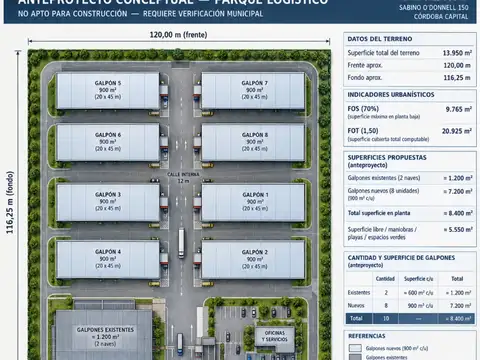Click the 'SUPERFICIES PROPUESTAS' panel heading
Image resolution: width=480 pixels, height=360 pixels.
pyautogui.click(x=387, y=157)
